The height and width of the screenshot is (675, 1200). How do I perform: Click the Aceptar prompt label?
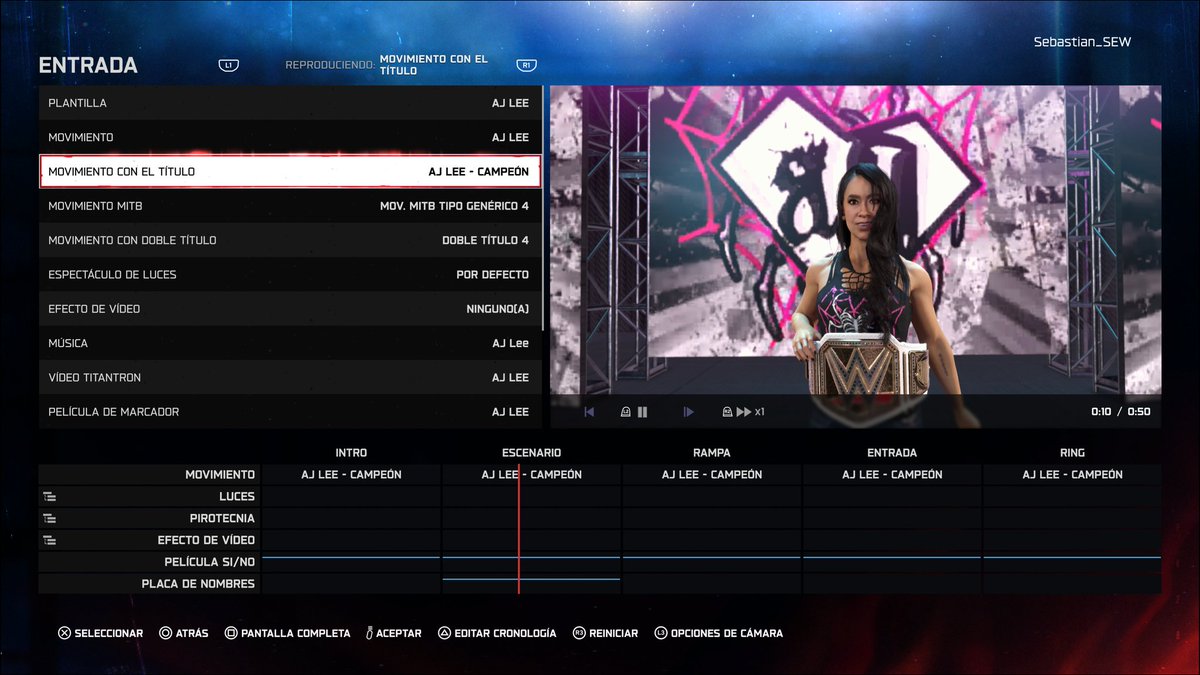(399, 633)
